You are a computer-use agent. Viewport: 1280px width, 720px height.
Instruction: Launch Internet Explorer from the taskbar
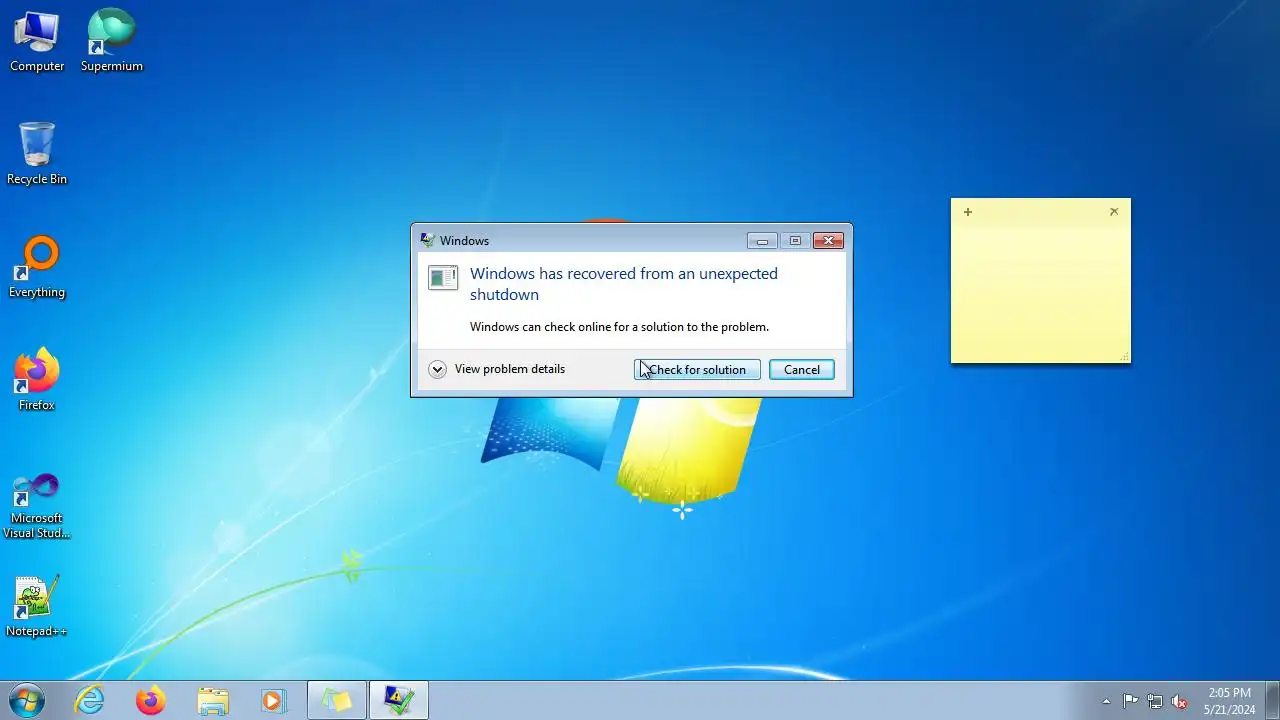(90, 700)
